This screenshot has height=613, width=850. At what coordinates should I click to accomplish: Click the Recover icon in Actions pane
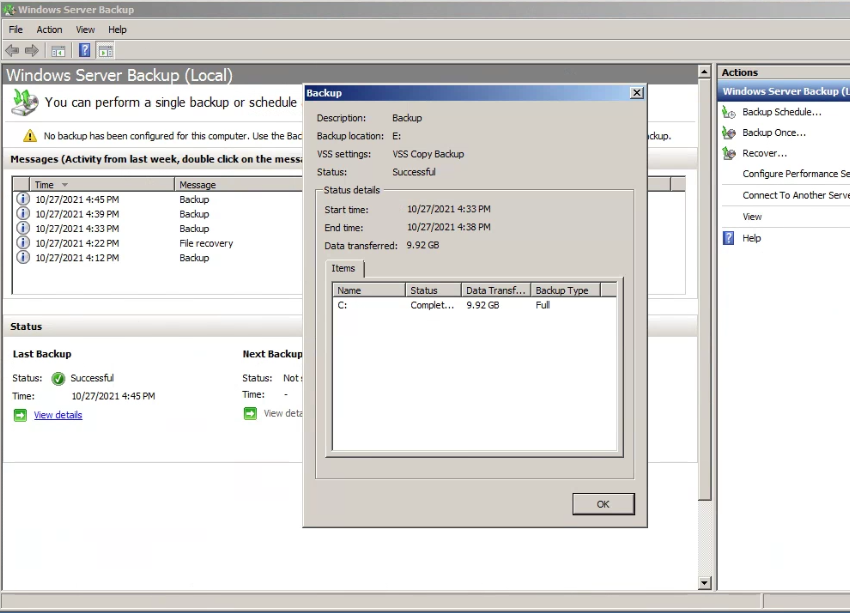[729, 153]
